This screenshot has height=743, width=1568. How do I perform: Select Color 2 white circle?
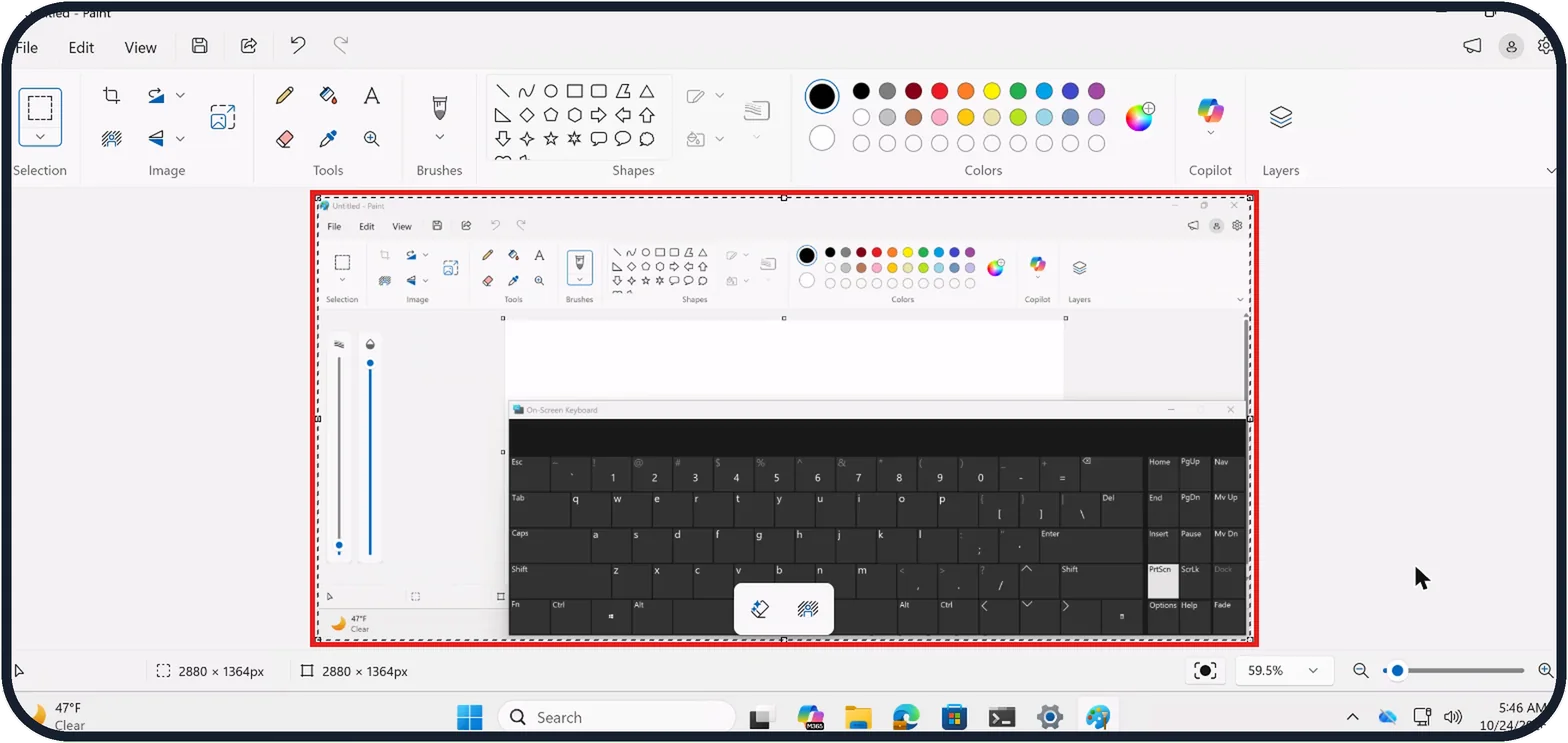click(822, 138)
